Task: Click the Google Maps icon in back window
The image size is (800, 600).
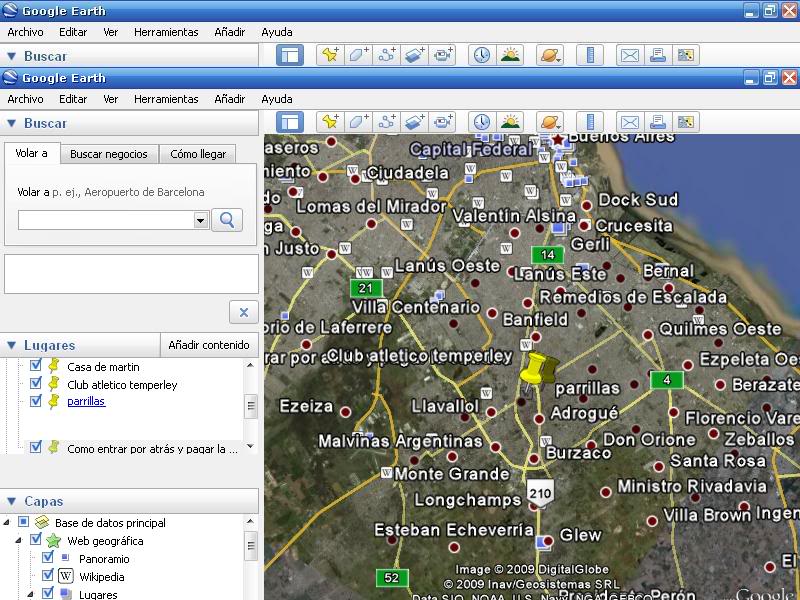Action: coord(685,55)
